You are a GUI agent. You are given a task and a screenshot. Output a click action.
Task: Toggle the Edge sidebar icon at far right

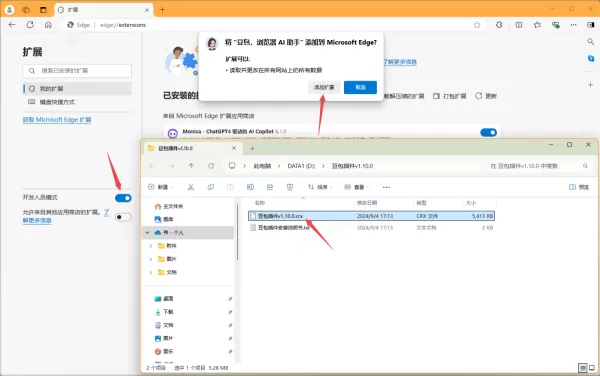click(590, 25)
